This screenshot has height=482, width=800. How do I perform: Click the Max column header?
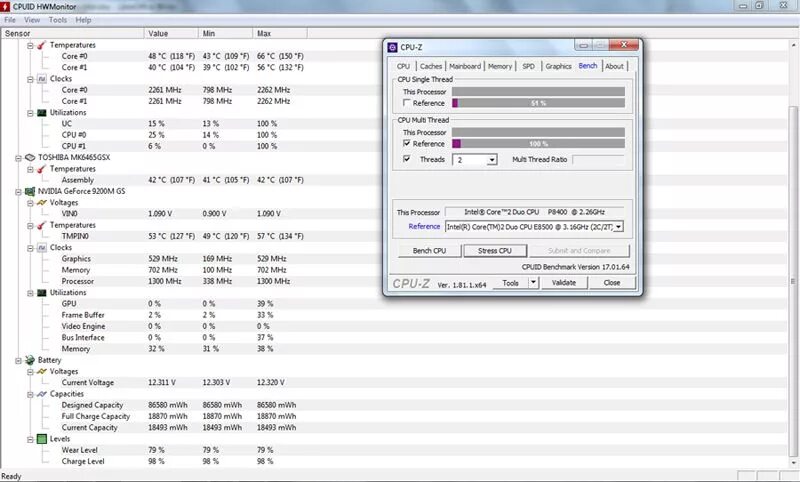pyautogui.click(x=280, y=33)
